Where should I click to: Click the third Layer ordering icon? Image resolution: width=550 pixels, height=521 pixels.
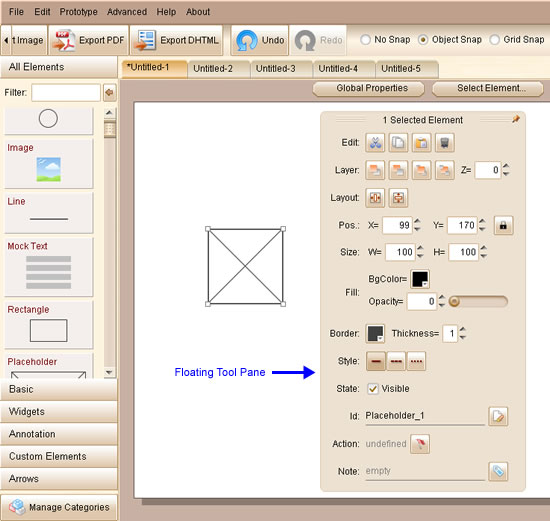point(421,170)
